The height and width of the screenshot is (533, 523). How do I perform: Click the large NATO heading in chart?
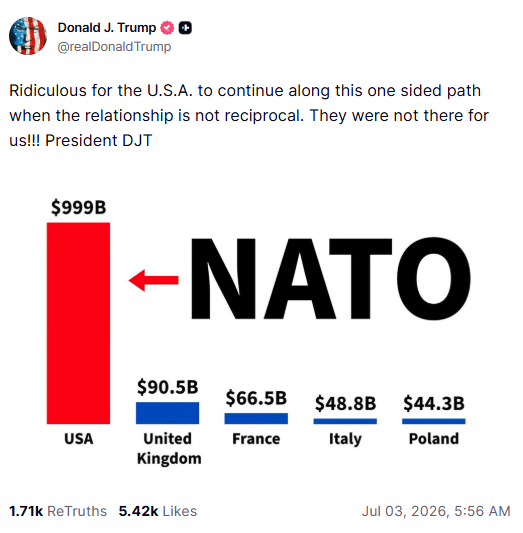pos(331,279)
